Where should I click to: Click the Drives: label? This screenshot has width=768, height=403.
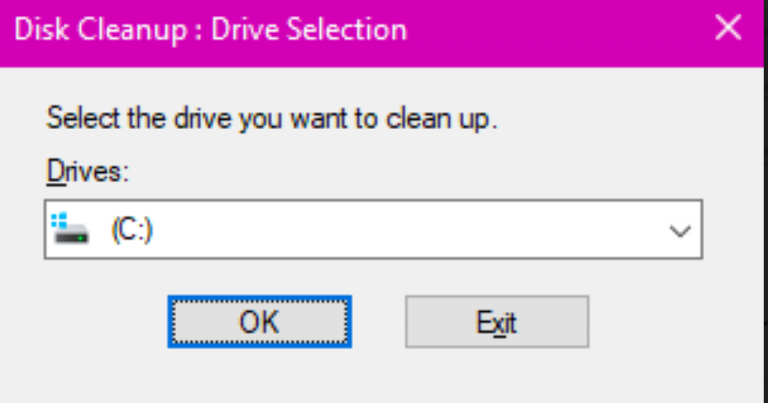click(88, 172)
